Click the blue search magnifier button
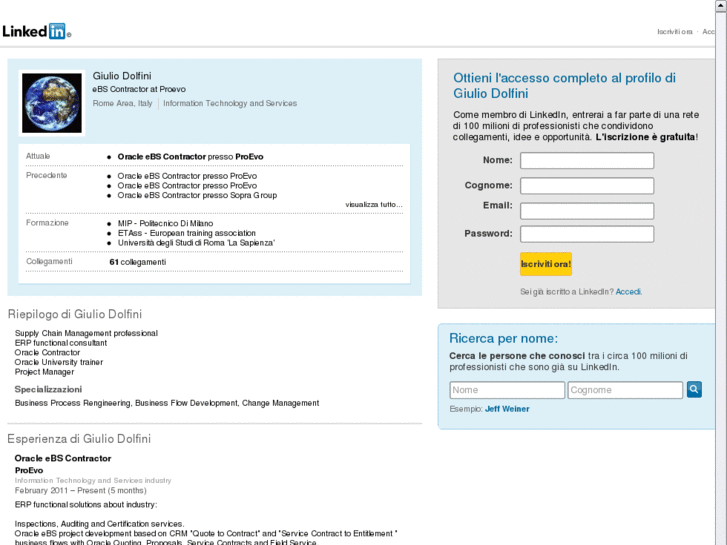Screen dimensions: 727x545 click(x=694, y=390)
